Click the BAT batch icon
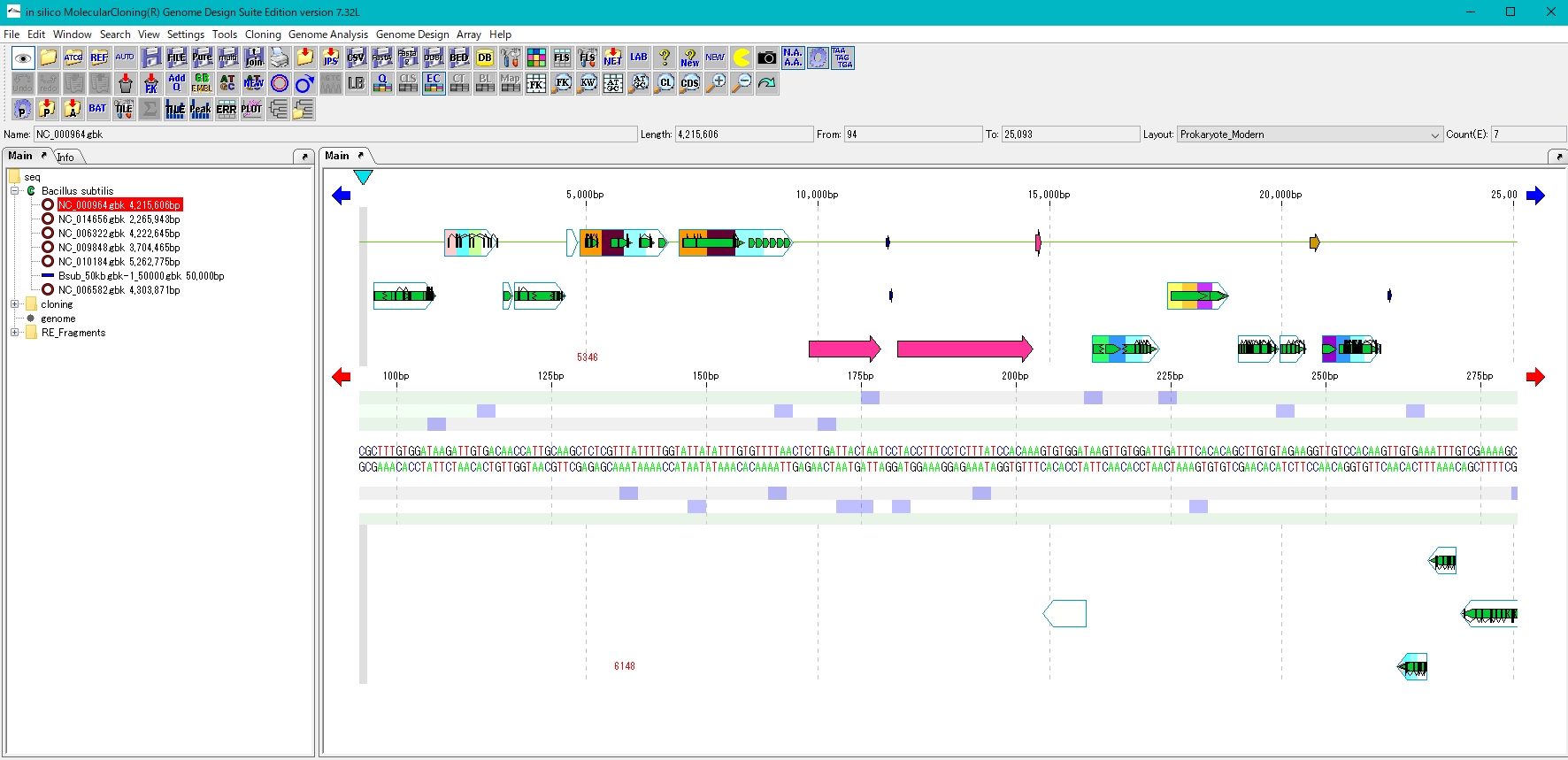Image resolution: width=1568 pixels, height=760 pixels. 97,110
